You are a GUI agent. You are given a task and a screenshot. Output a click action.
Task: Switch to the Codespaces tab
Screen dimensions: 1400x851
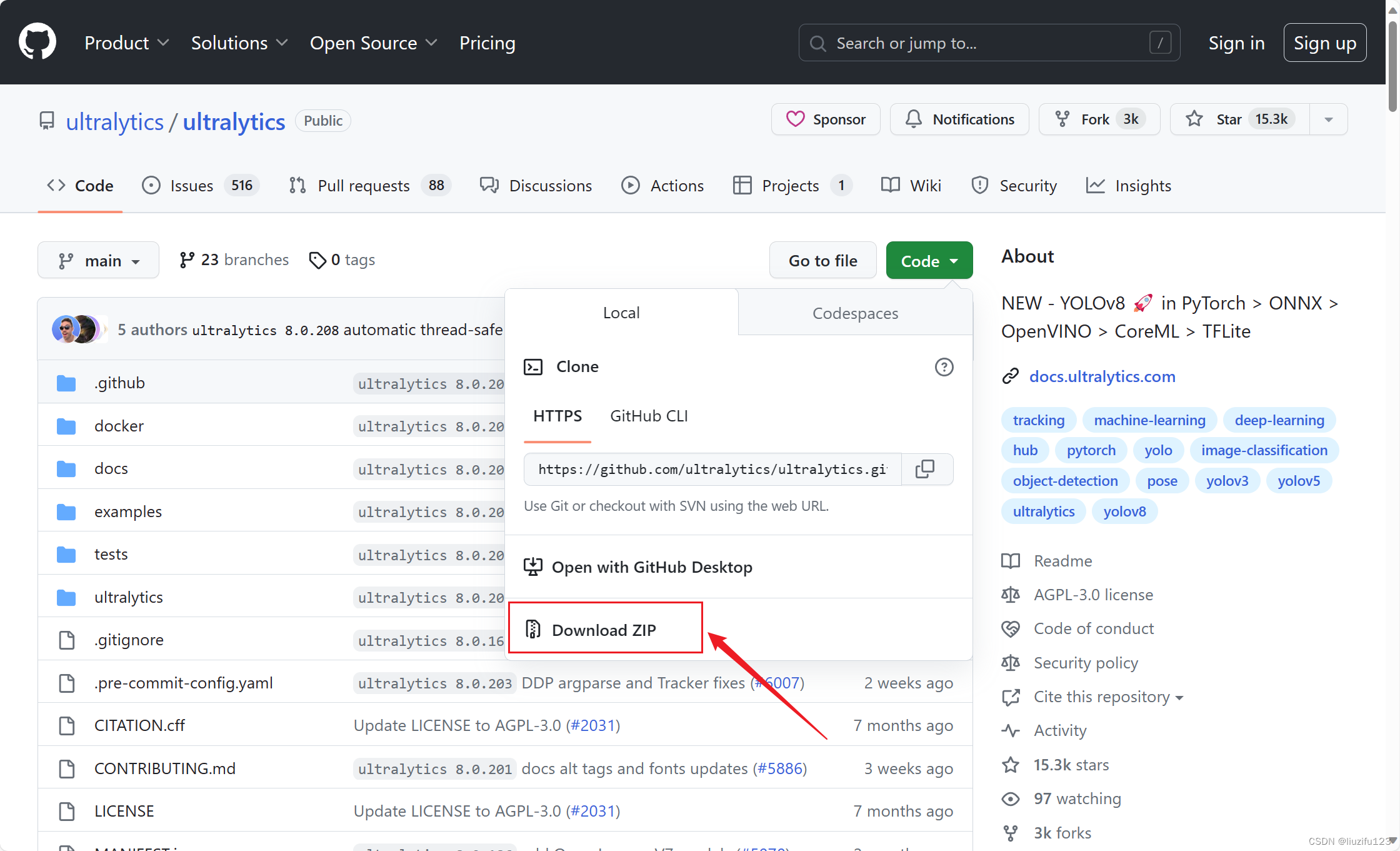pyautogui.click(x=855, y=313)
